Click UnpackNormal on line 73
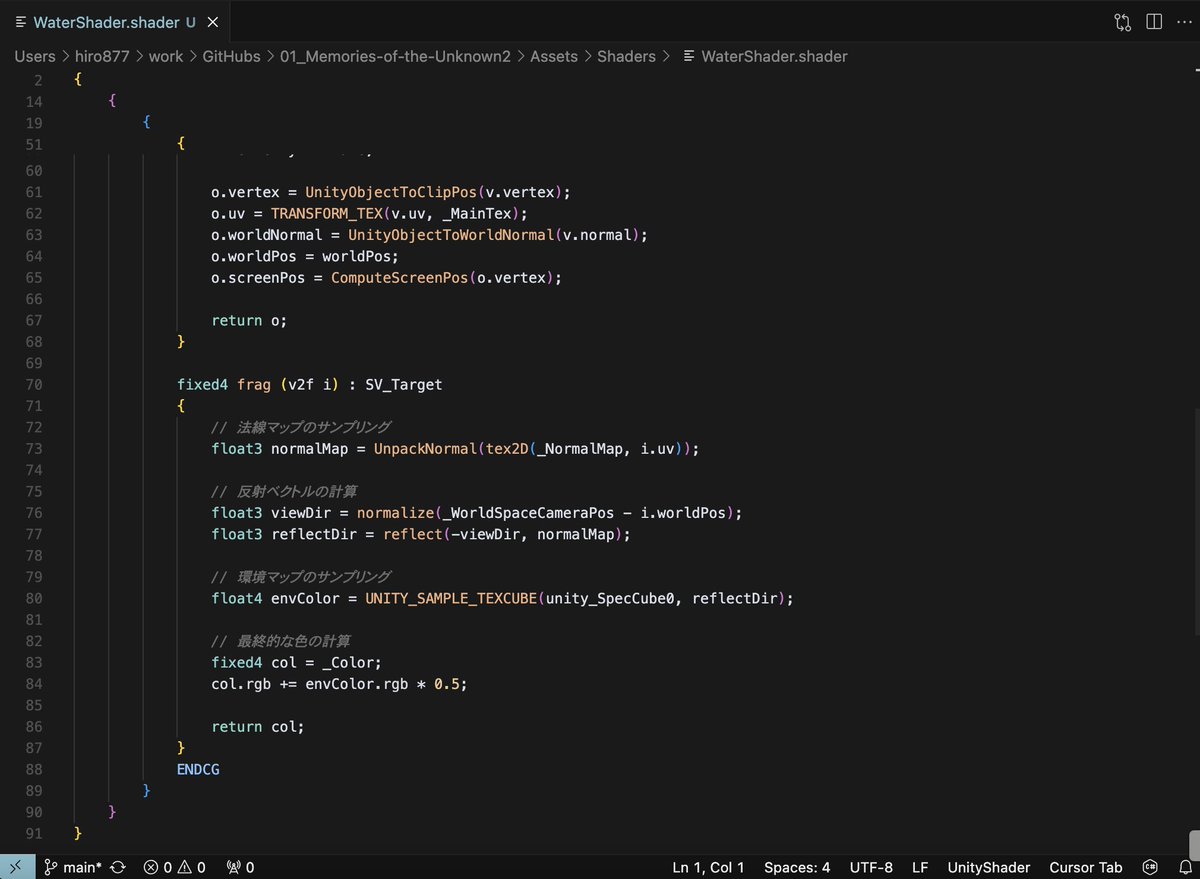1200x879 pixels. pos(425,449)
